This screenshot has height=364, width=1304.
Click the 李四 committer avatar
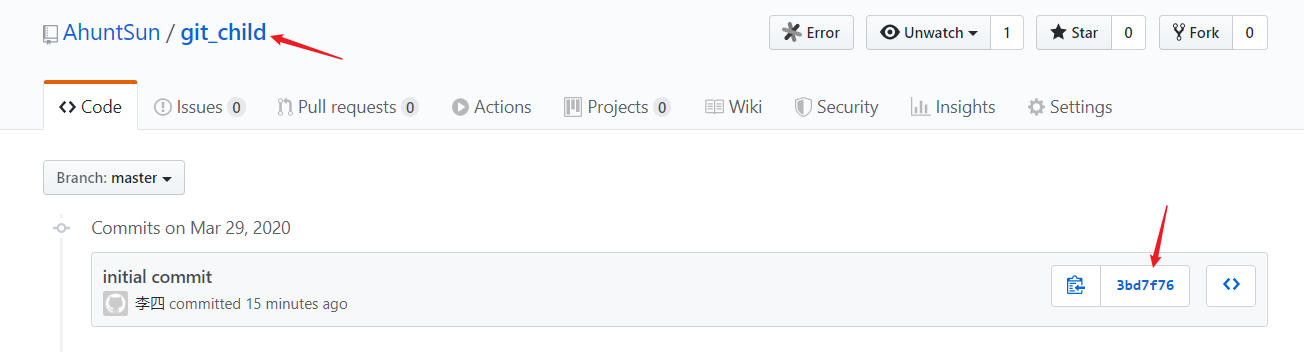coord(115,304)
